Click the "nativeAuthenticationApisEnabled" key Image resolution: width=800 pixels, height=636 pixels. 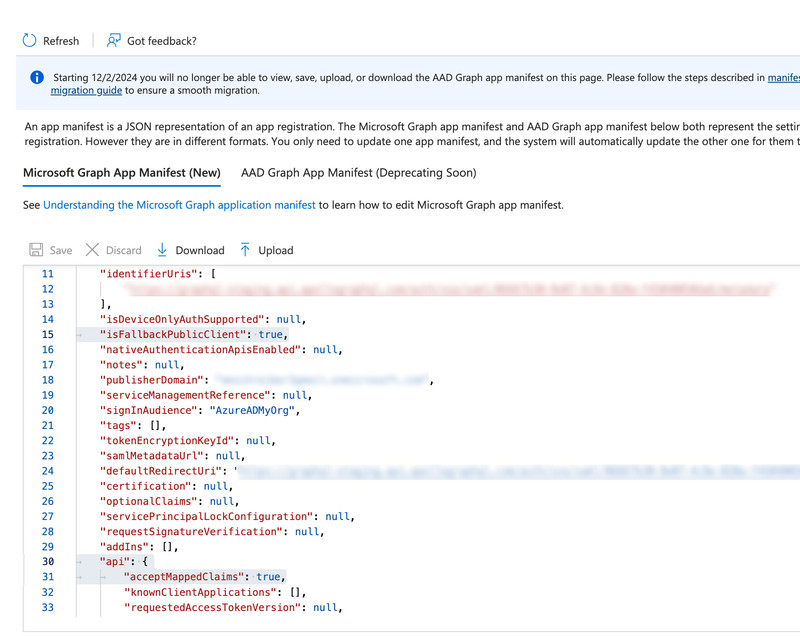(x=201, y=350)
